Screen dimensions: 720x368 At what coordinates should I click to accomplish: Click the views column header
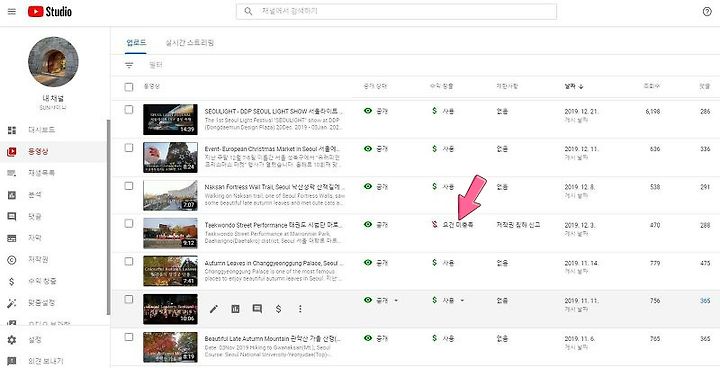(x=652, y=86)
